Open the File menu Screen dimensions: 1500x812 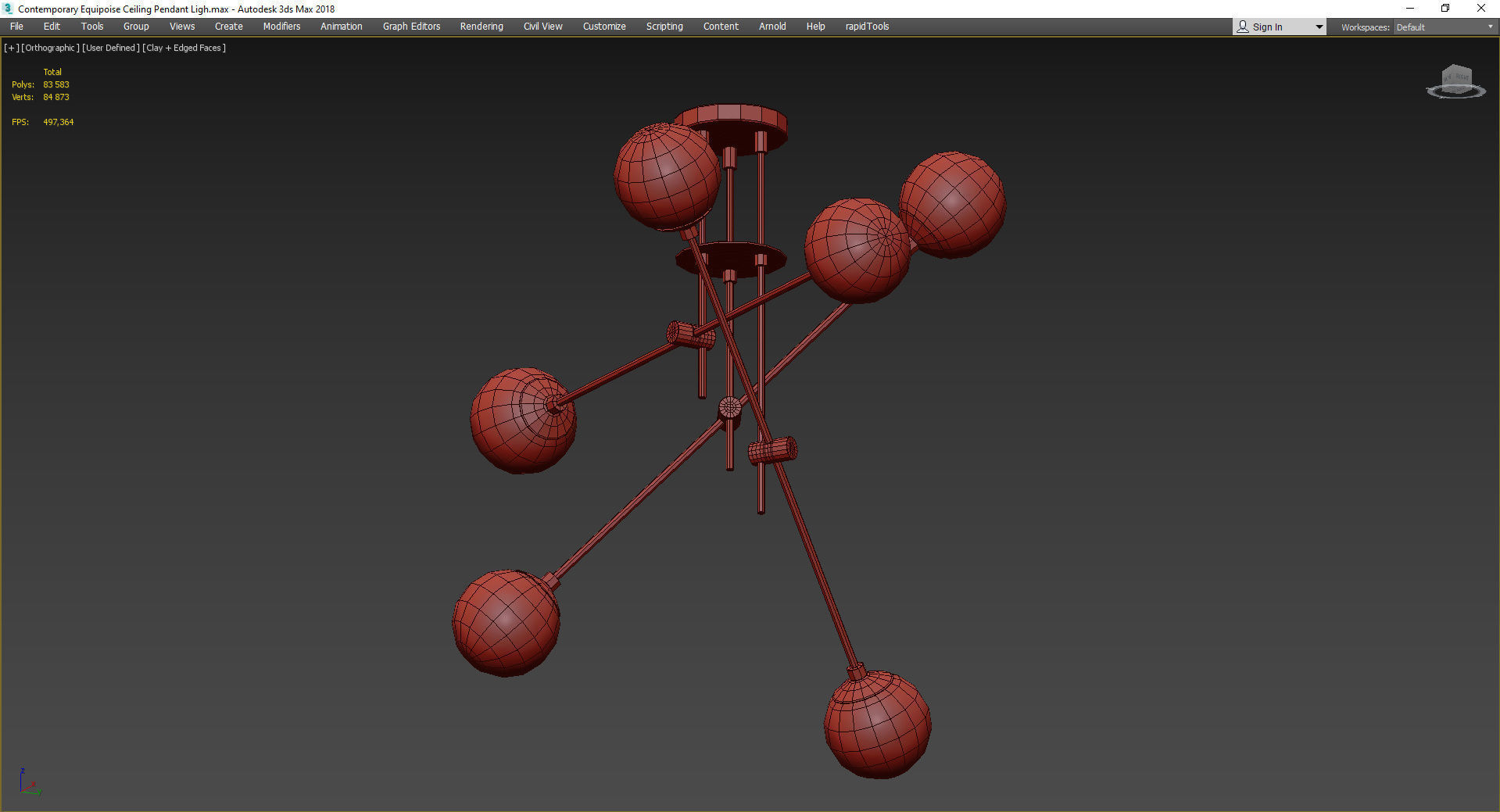click(x=16, y=27)
